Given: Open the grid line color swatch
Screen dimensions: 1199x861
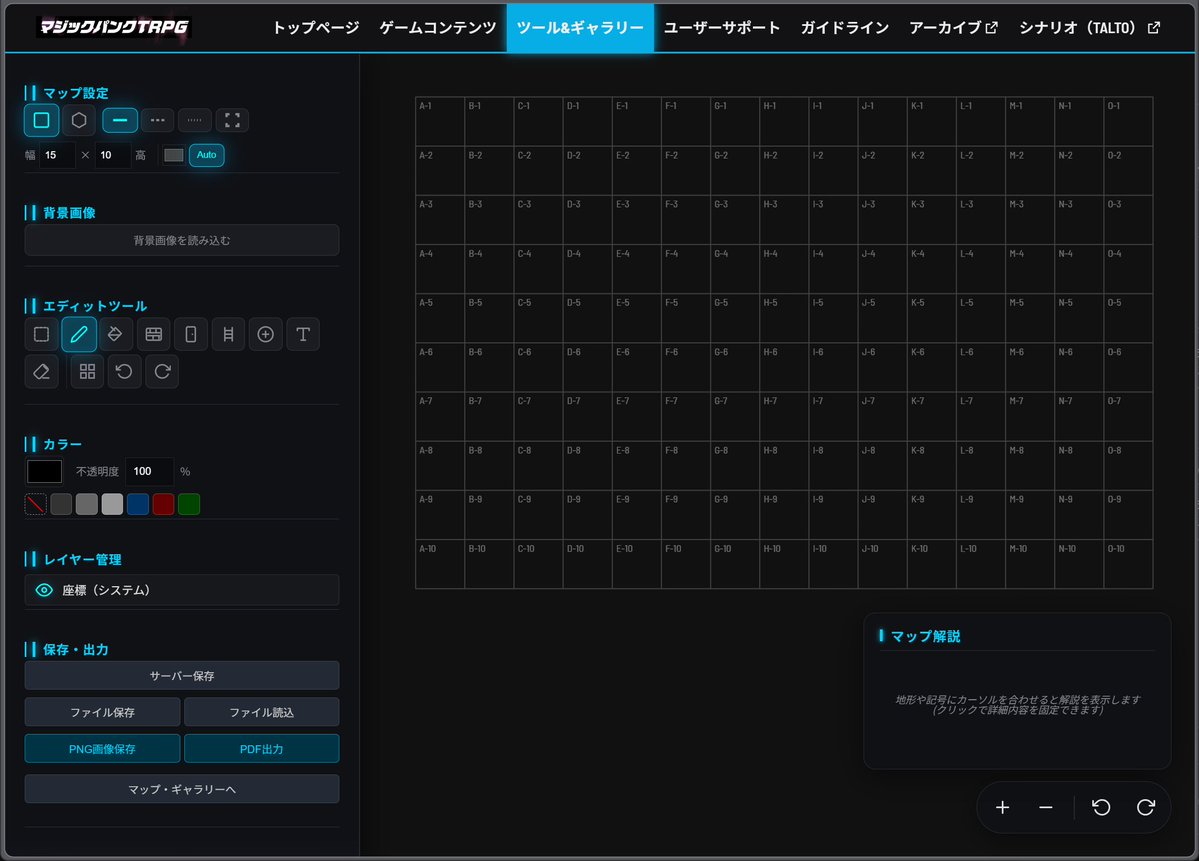Looking at the screenshot, I should [174, 155].
